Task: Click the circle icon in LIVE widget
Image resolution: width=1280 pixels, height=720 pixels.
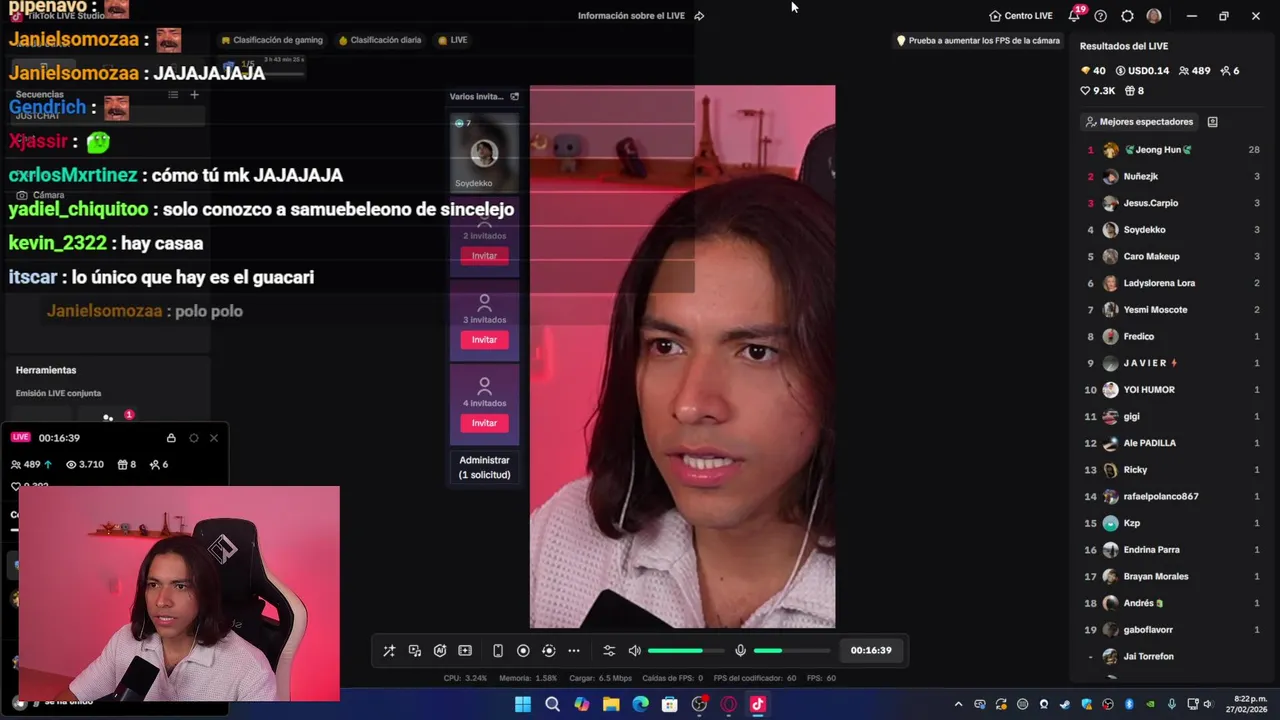Action: point(194,438)
